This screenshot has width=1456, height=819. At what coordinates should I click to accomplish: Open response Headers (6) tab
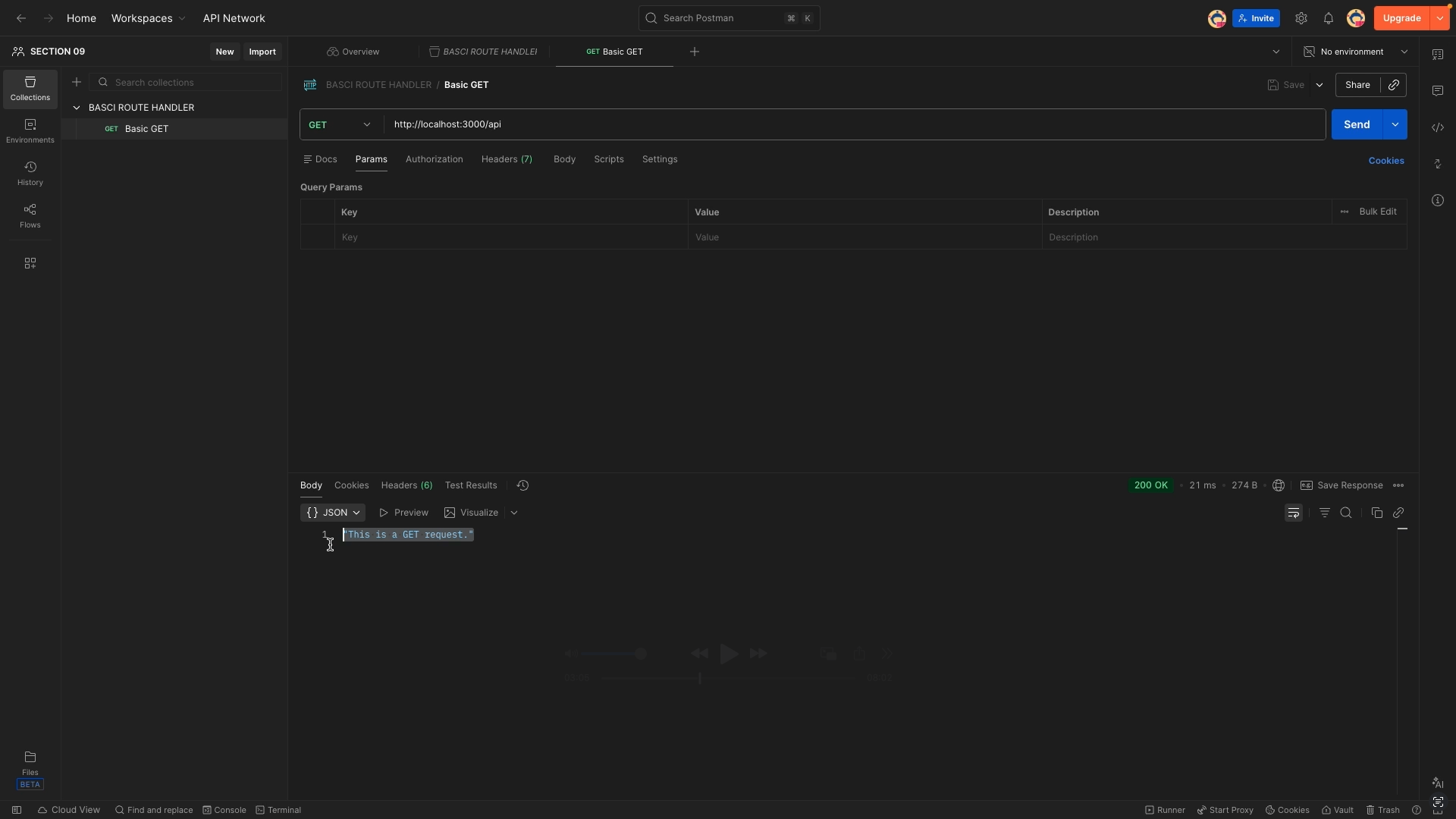[x=406, y=485]
